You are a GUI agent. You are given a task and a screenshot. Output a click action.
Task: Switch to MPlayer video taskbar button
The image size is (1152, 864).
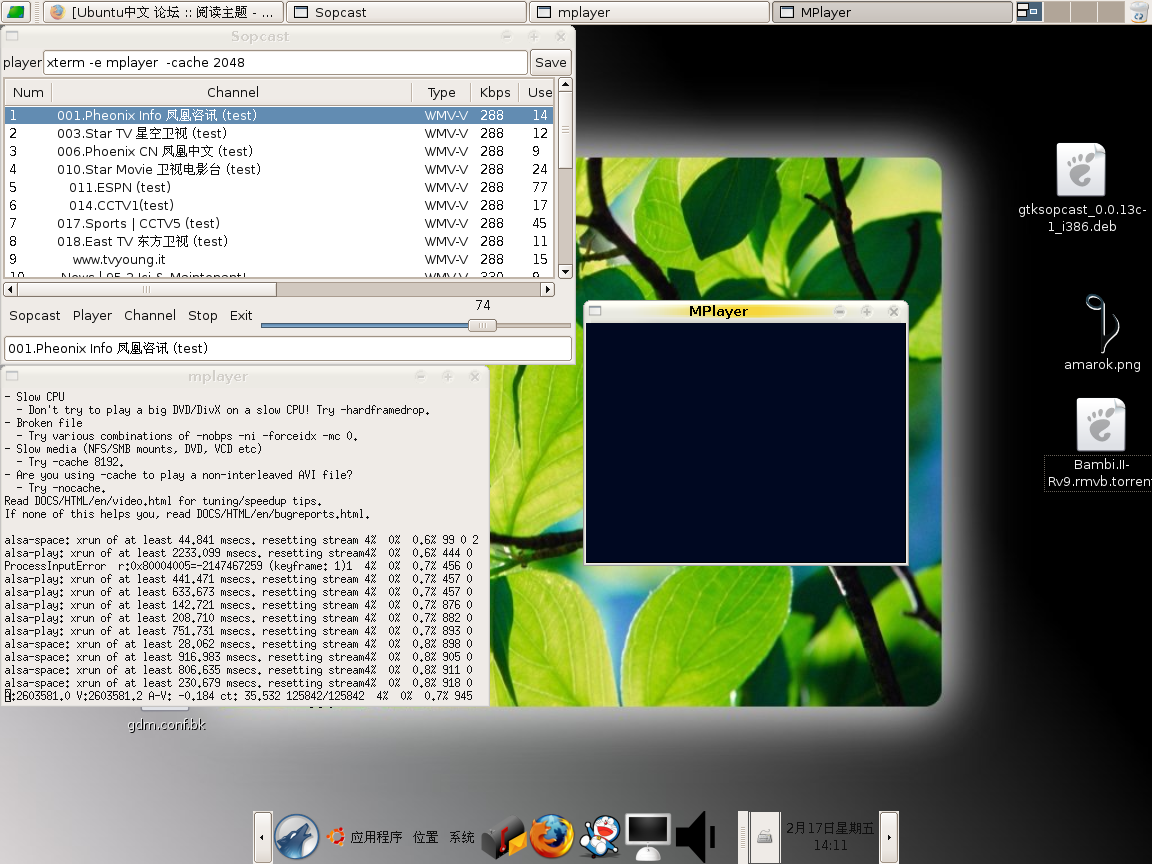point(892,12)
